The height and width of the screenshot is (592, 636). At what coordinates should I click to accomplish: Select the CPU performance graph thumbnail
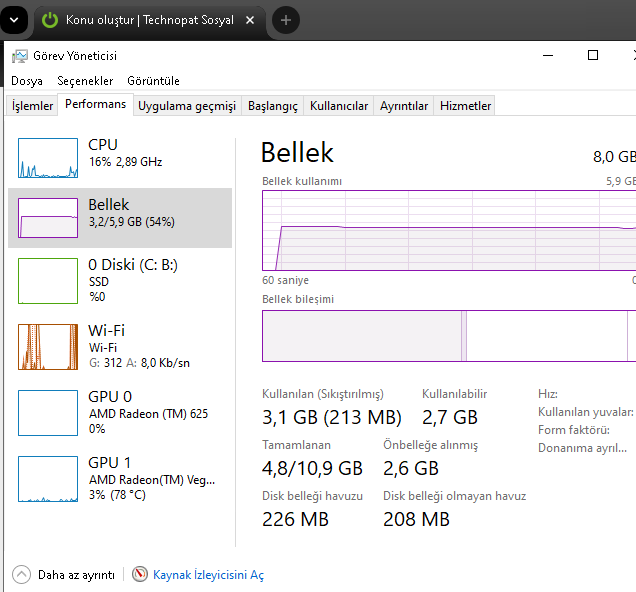pyautogui.click(x=48, y=159)
